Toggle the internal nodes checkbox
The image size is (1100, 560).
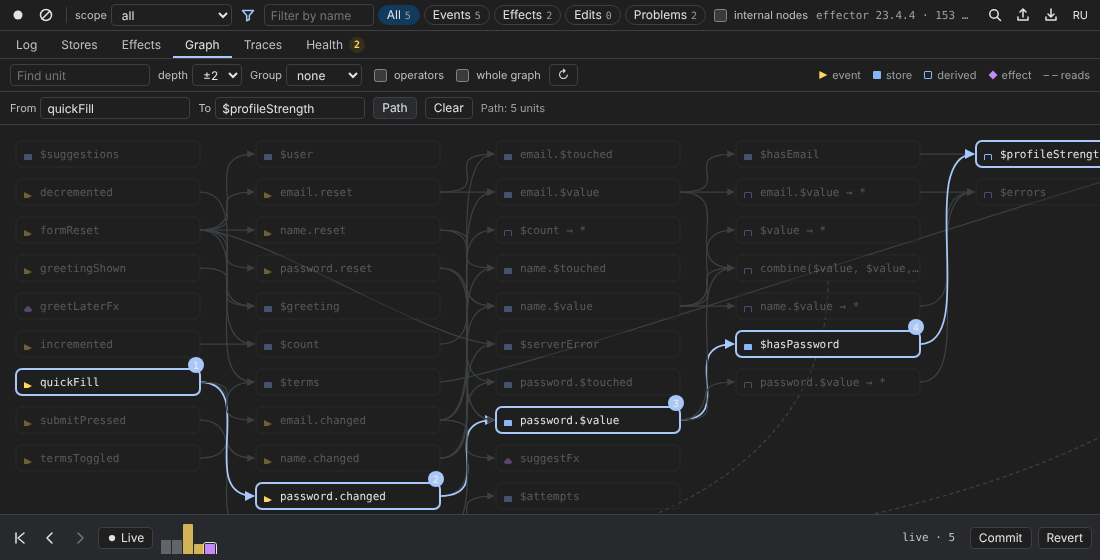(x=720, y=15)
